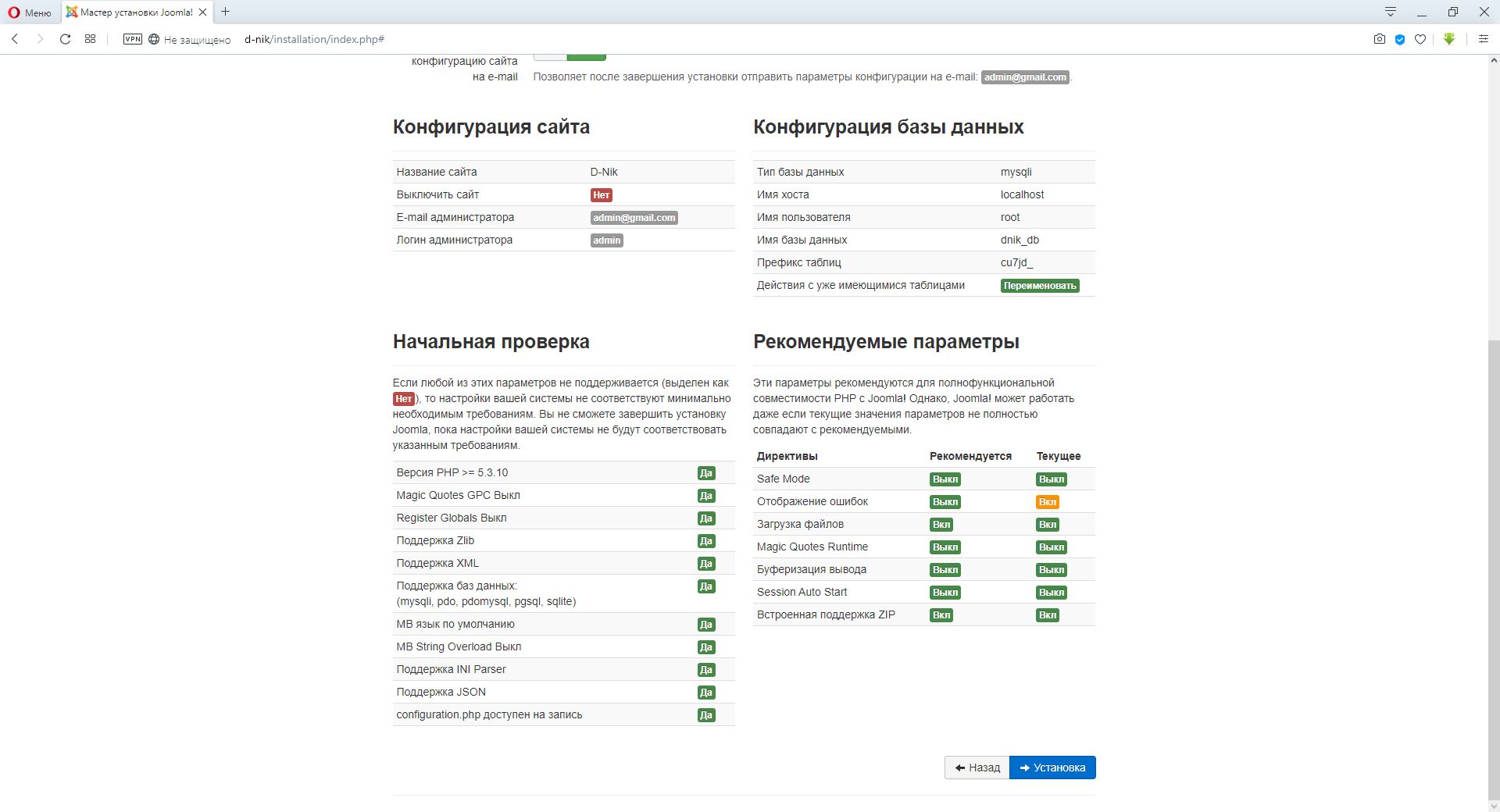This screenshot has height=812, width=1500.
Task: Click current Выкл badge for Session Auto Start
Action: tap(1052, 593)
